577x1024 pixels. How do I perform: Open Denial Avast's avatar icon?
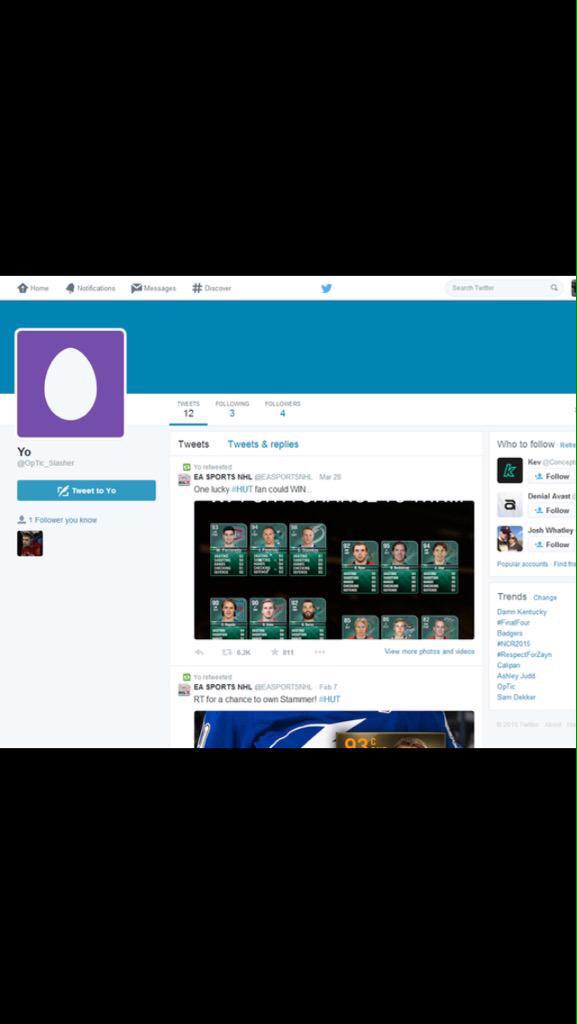pos(510,504)
